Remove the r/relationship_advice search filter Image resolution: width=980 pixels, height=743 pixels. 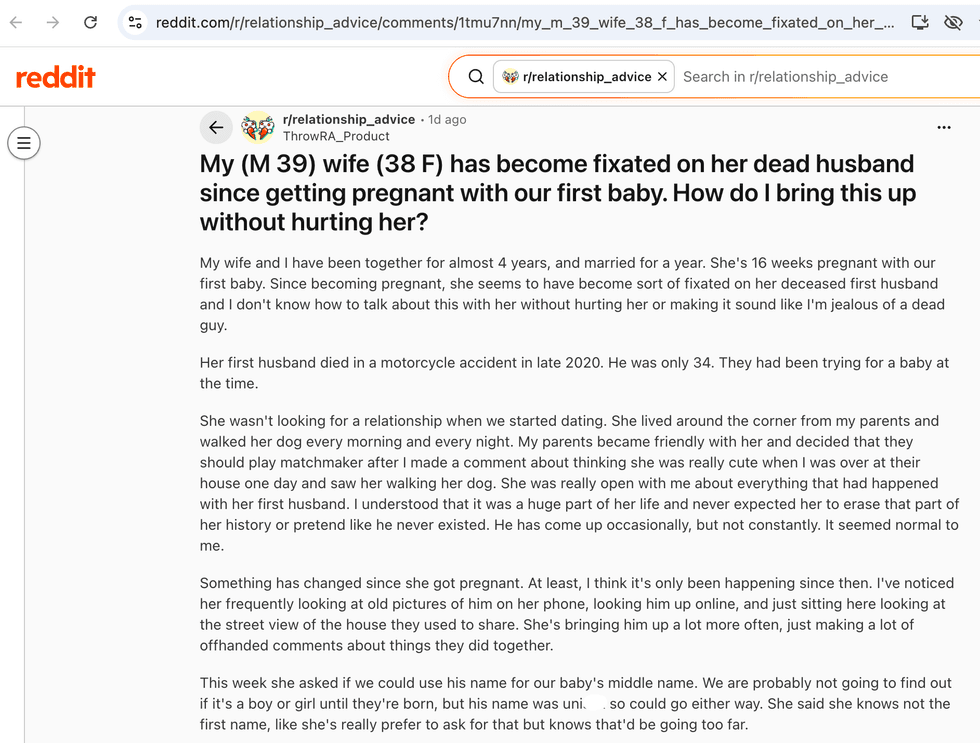tap(662, 76)
